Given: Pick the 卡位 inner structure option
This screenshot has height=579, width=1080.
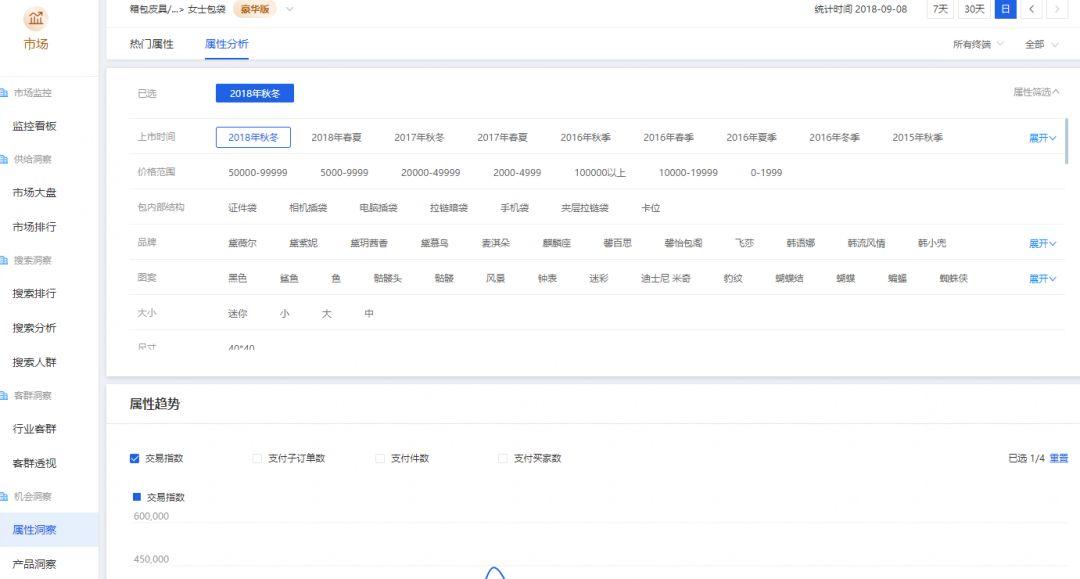Looking at the screenshot, I should (651, 207).
